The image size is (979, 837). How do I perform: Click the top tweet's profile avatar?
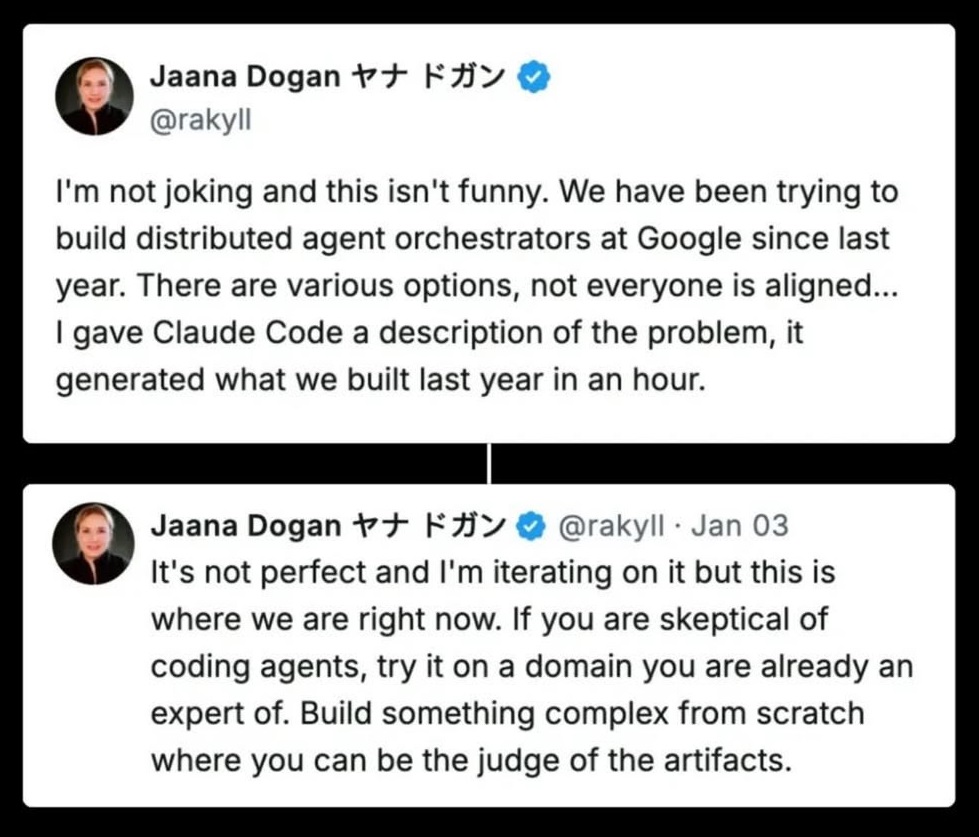[95, 96]
